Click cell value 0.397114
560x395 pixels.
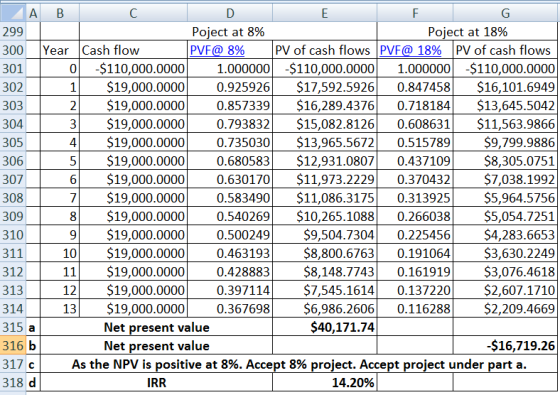230,290
